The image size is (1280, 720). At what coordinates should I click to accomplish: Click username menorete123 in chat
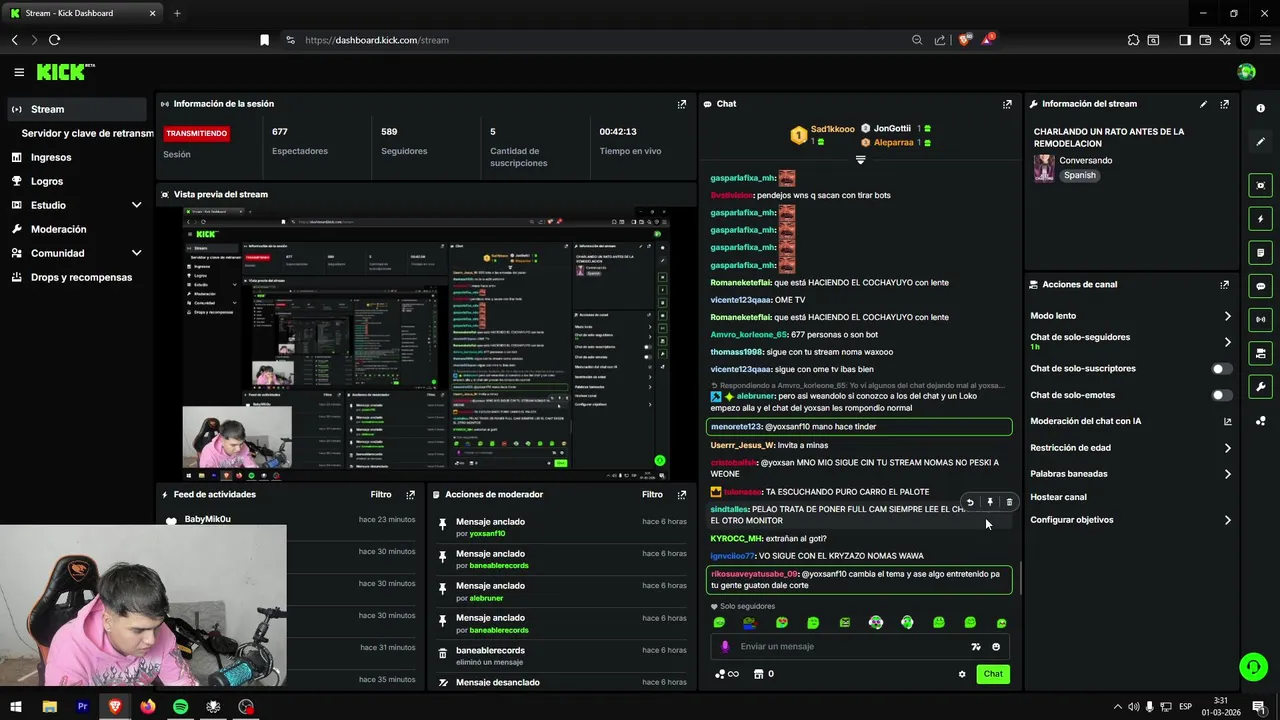click(737, 427)
